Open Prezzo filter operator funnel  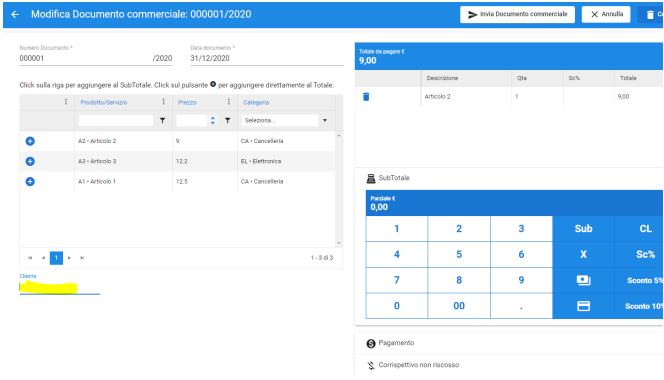pos(227,121)
